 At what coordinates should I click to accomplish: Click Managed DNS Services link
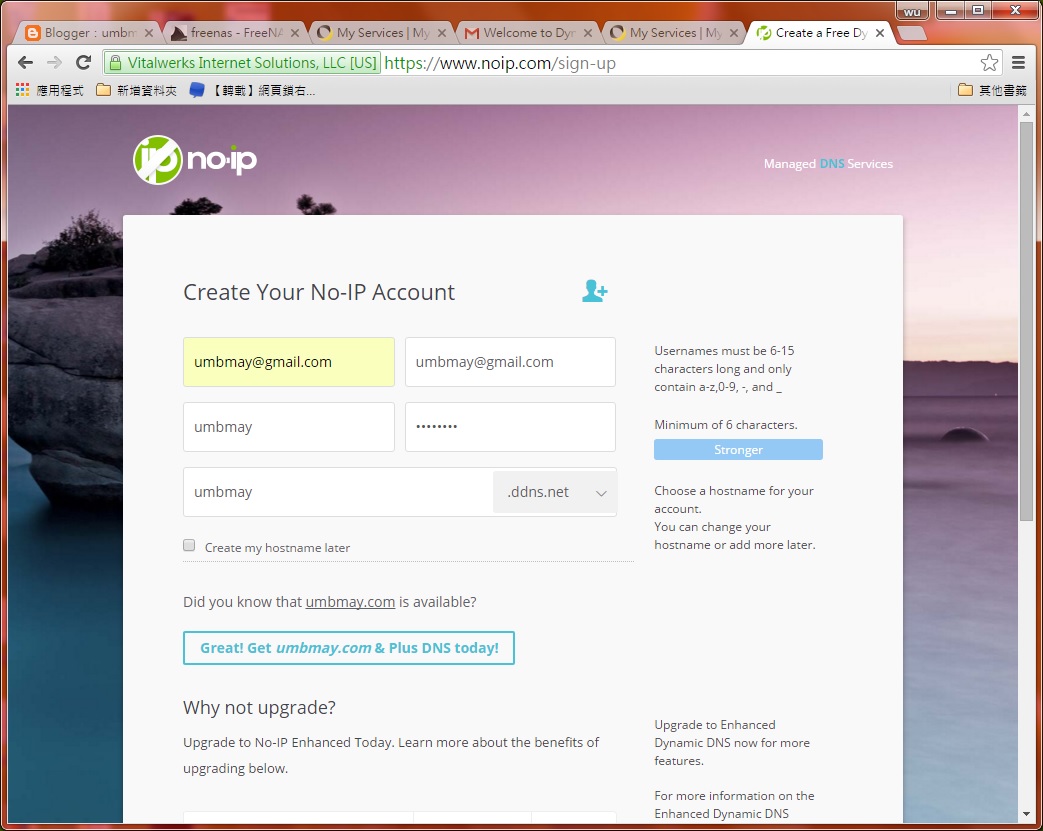pyautogui.click(x=828, y=164)
